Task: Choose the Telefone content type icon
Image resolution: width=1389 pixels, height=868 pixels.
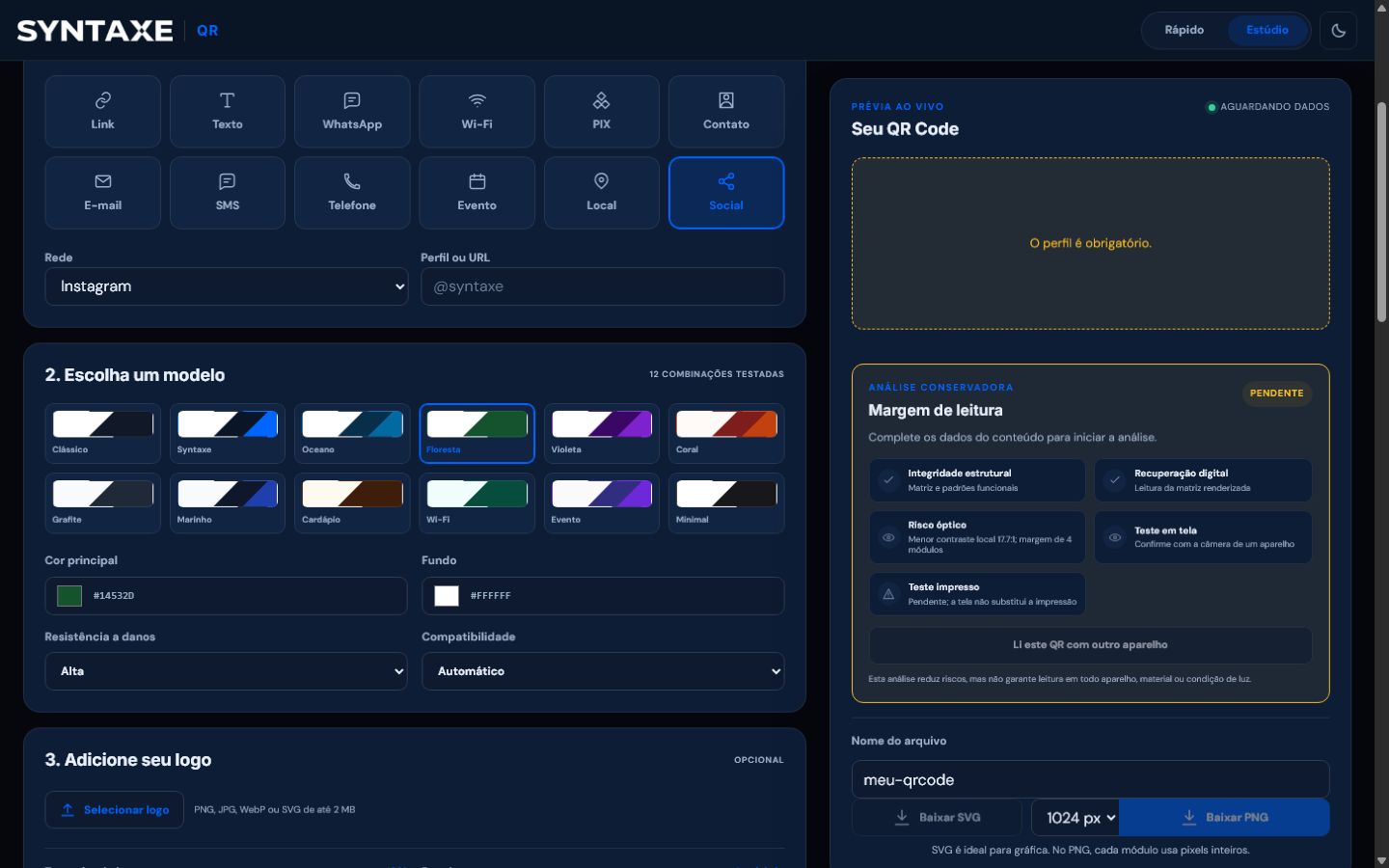Action: coord(352,181)
